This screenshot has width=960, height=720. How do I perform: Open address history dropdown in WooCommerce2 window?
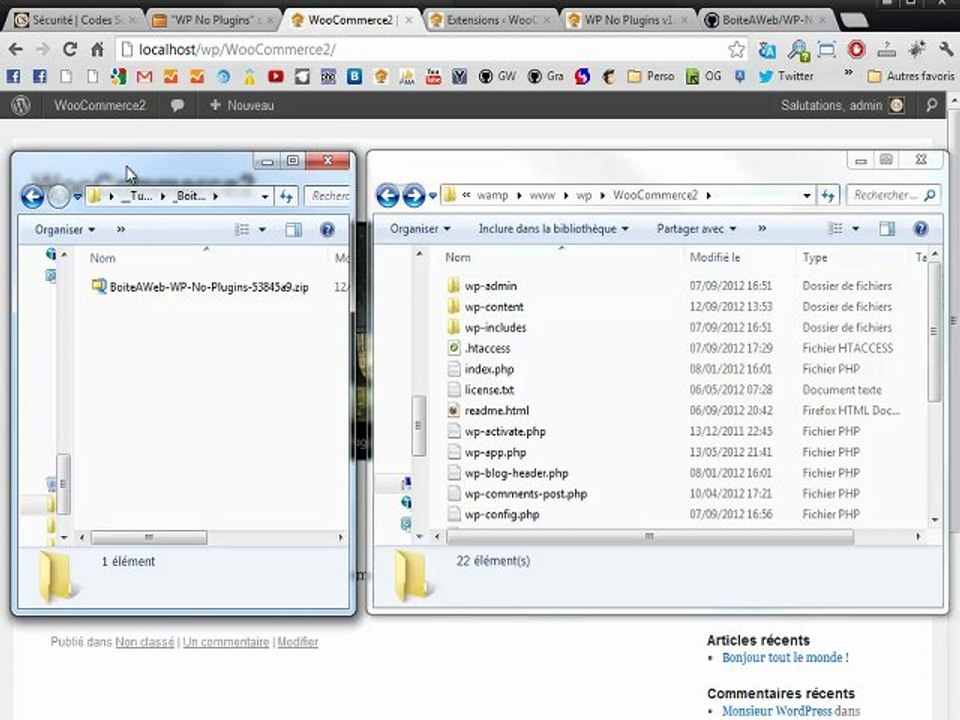click(x=807, y=196)
